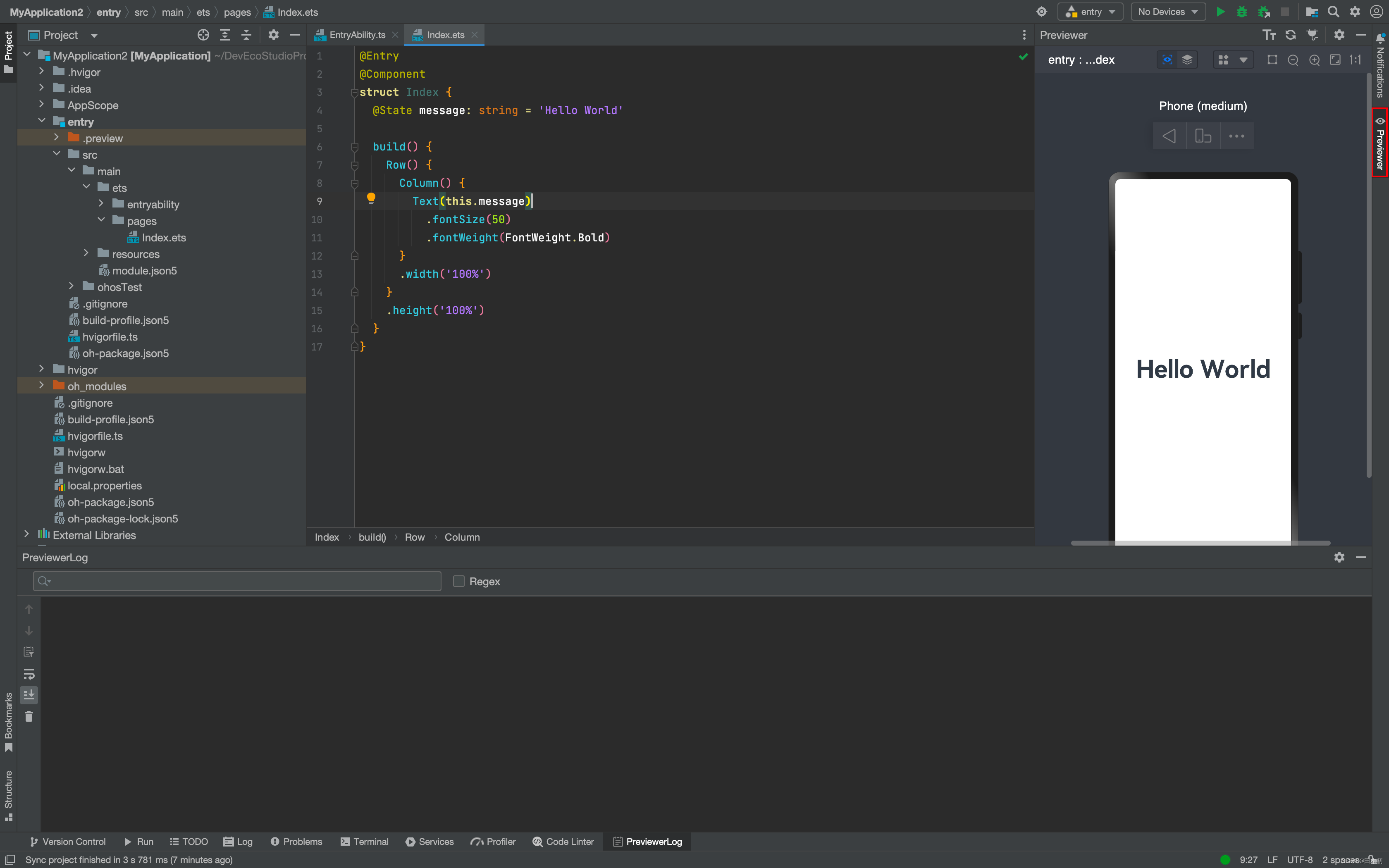This screenshot has height=868, width=1389.
Task: Collapse the pages folder
Action: (101, 220)
